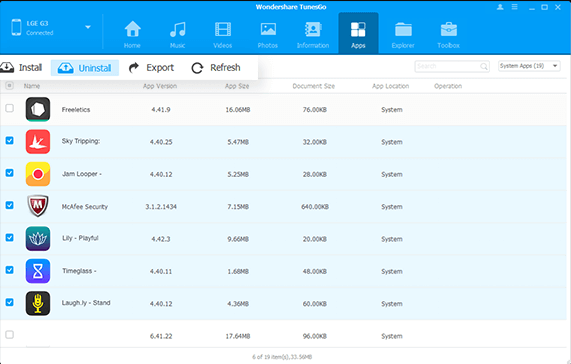Uncheck the Sky Tripping checkbox
Viewport: 571px width, 364px height.
(9, 141)
